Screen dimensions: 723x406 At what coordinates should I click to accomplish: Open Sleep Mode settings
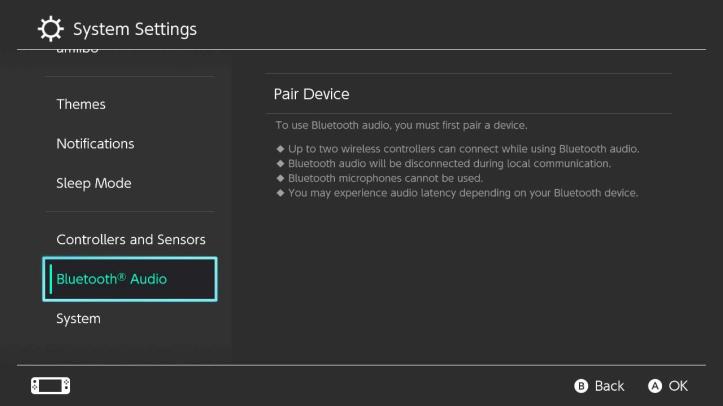pyautogui.click(x=93, y=183)
